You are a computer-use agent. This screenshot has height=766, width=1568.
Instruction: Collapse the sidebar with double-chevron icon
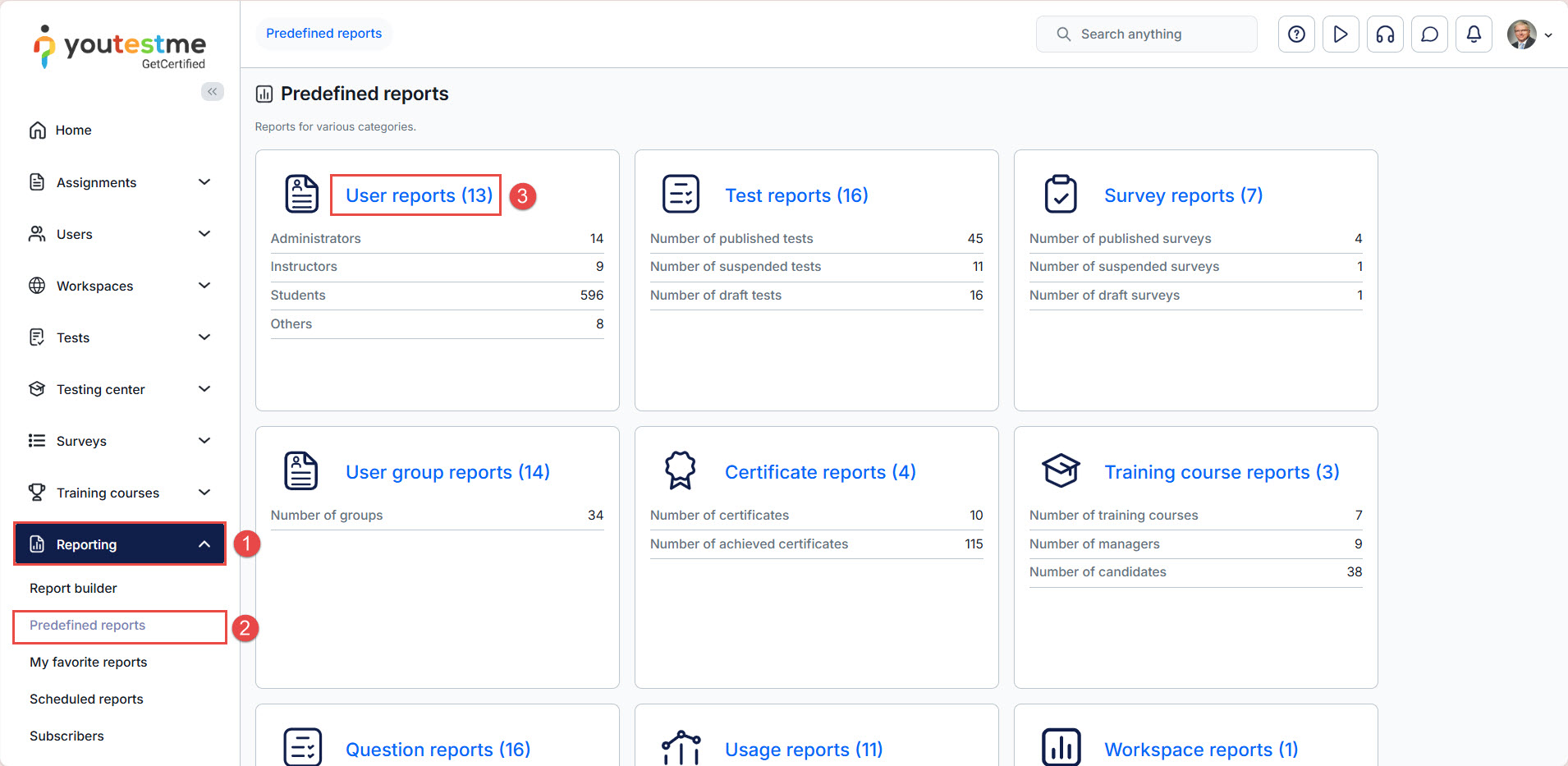pyautogui.click(x=212, y=91)
